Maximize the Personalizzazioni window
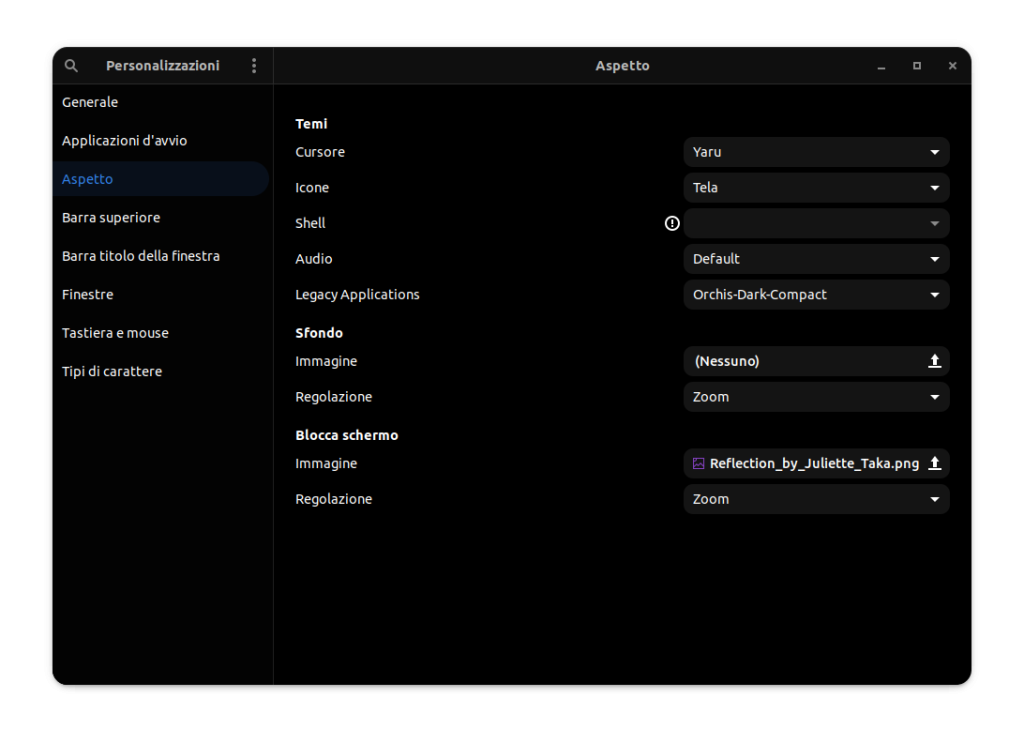Viewport: 1024px width, 743px height. click(916, 66)
